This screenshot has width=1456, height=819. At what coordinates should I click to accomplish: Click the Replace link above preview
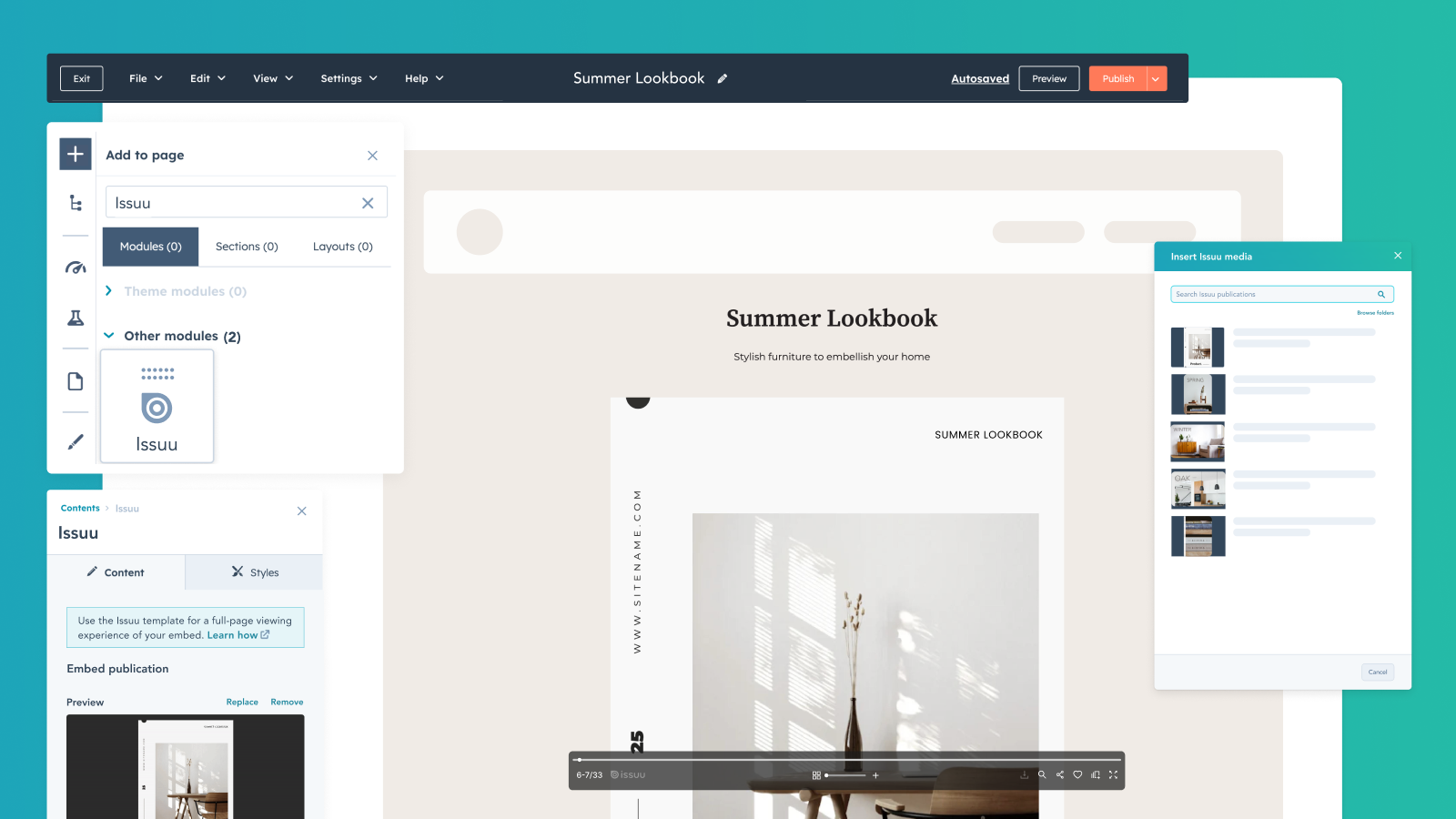tap(242, 702)
